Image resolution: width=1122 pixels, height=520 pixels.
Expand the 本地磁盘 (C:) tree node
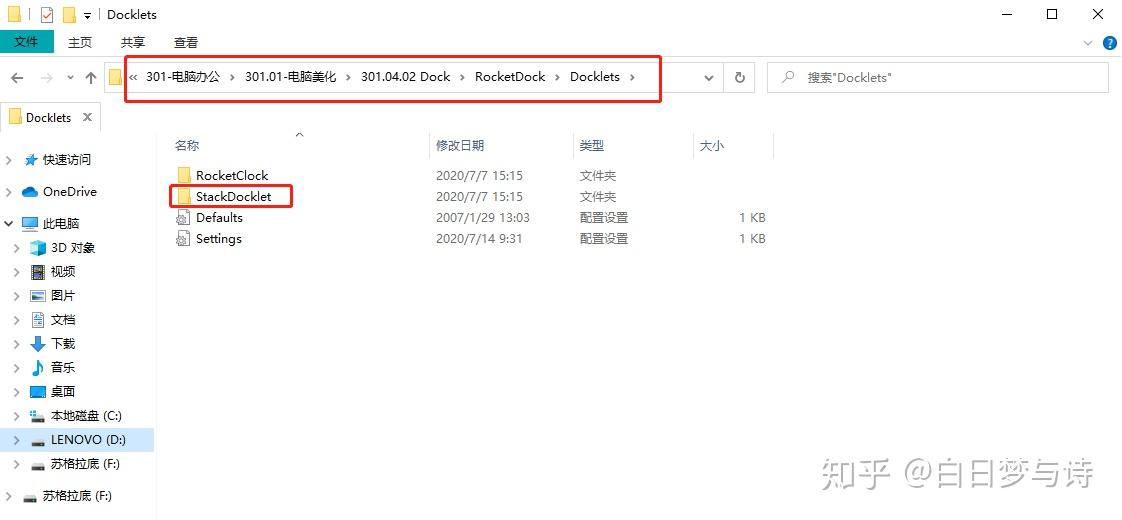pyautogui.click(x=17, y=416)
